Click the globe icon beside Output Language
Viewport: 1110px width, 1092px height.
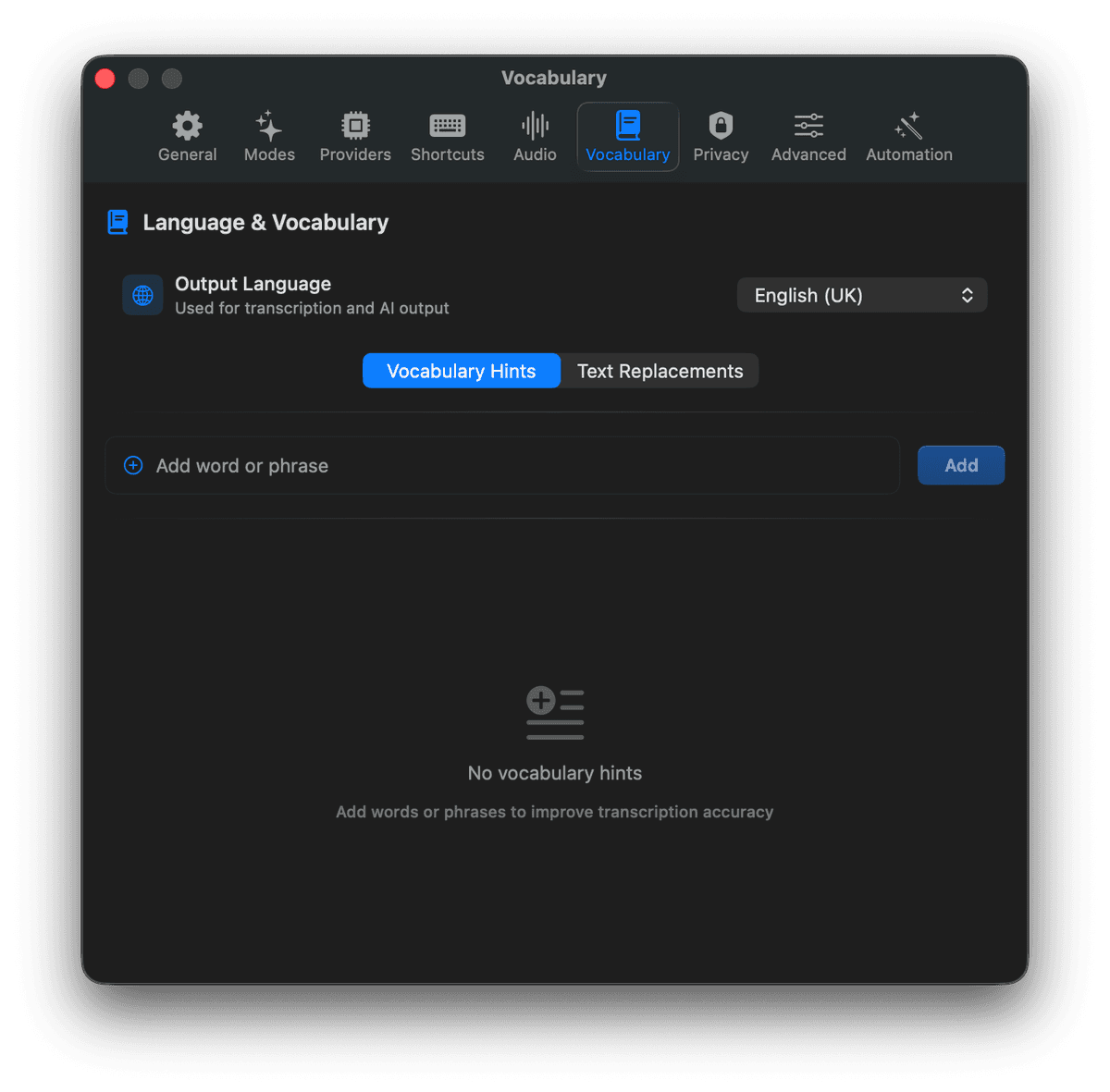point(142,295)
